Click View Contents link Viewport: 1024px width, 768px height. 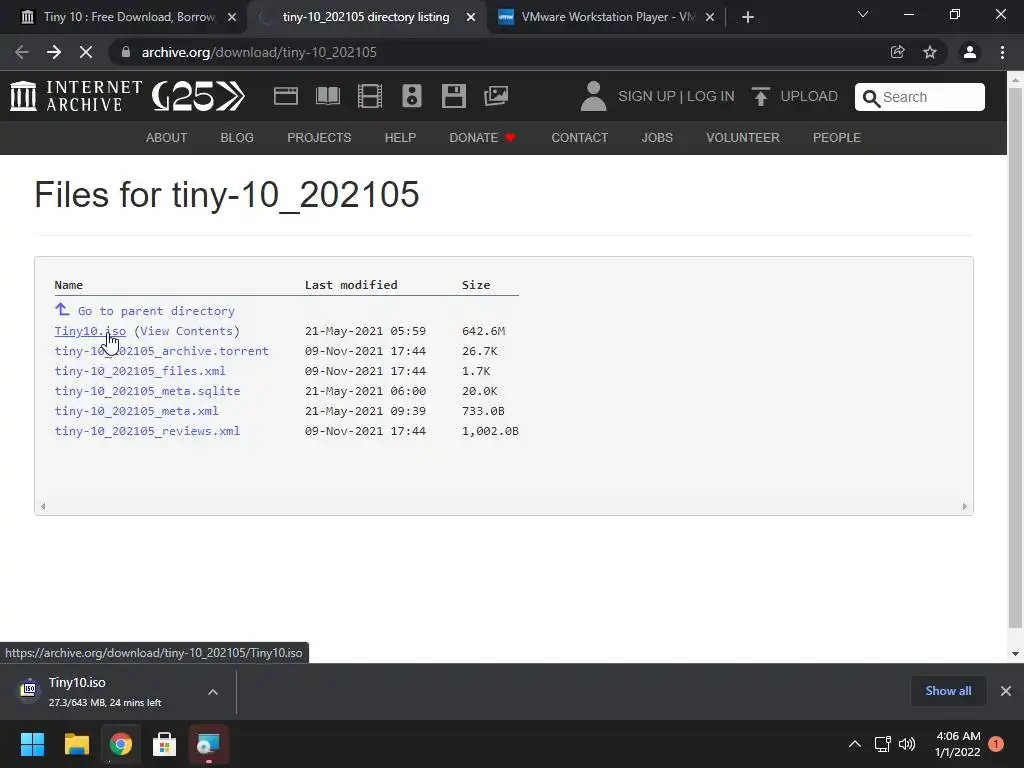[x=187, y=331]
